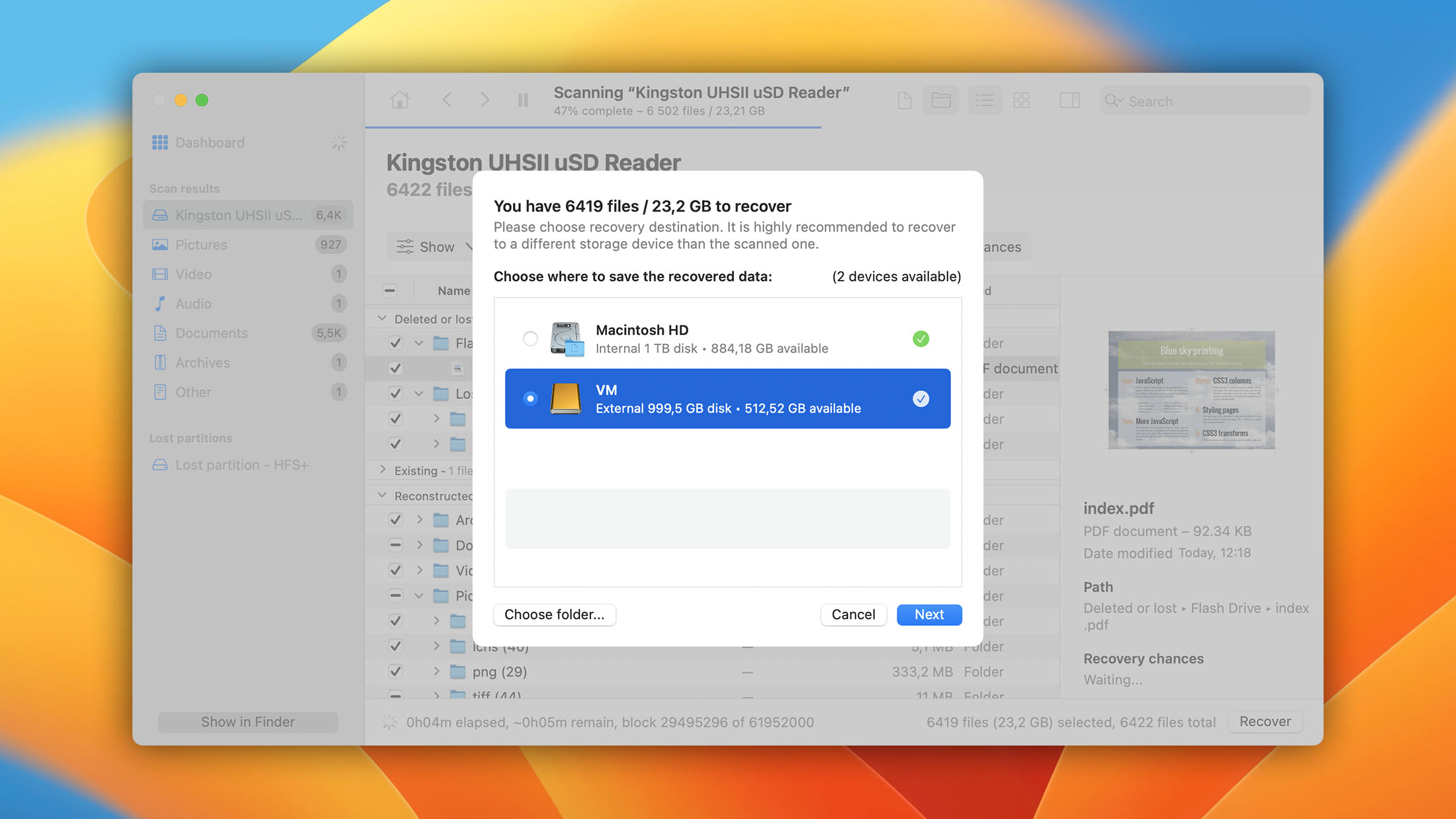1456x819 pixels.
Task: Click the Audio music note icon
Action: 159,304
